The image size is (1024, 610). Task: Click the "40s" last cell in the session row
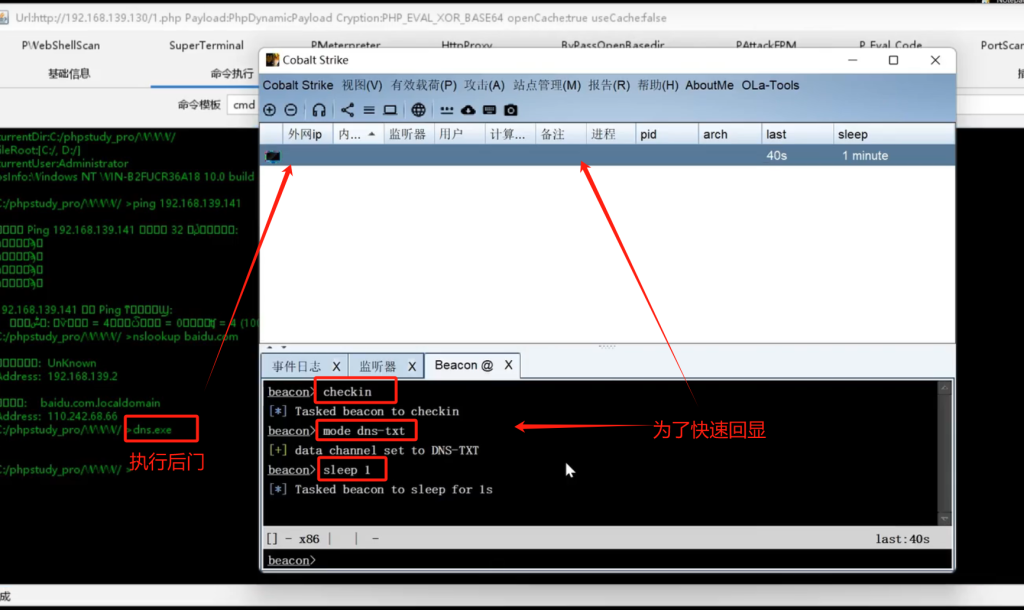coord(776,156)
